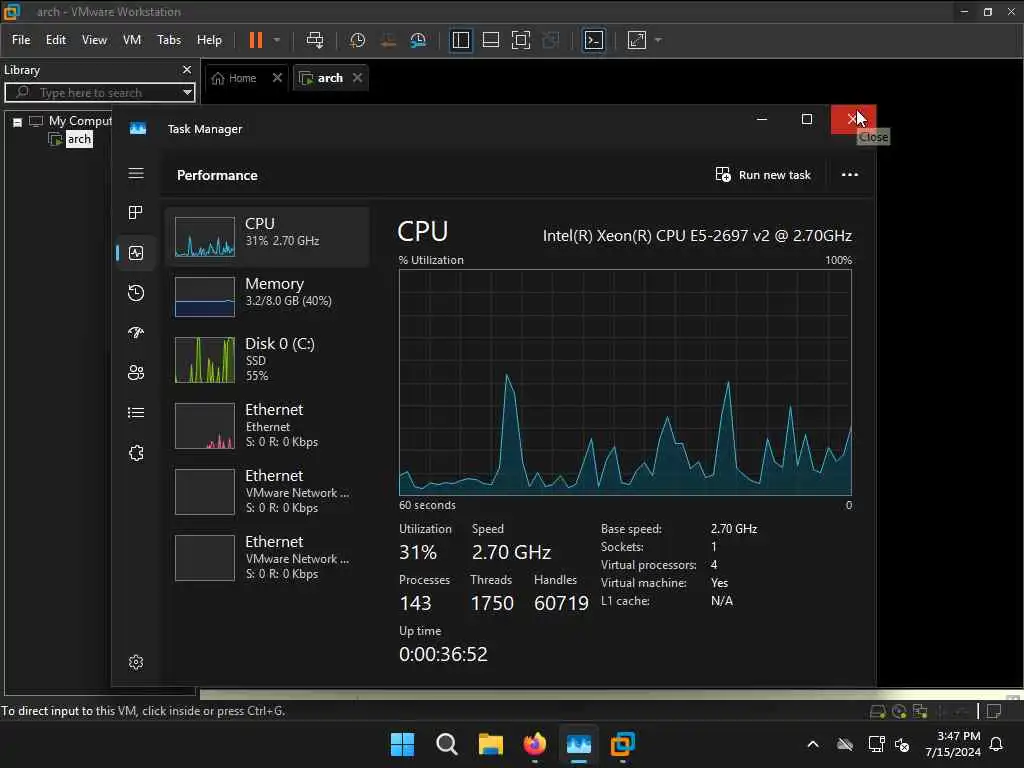
Task: Open Details list icon in sidebar
Action: (136, 413)
